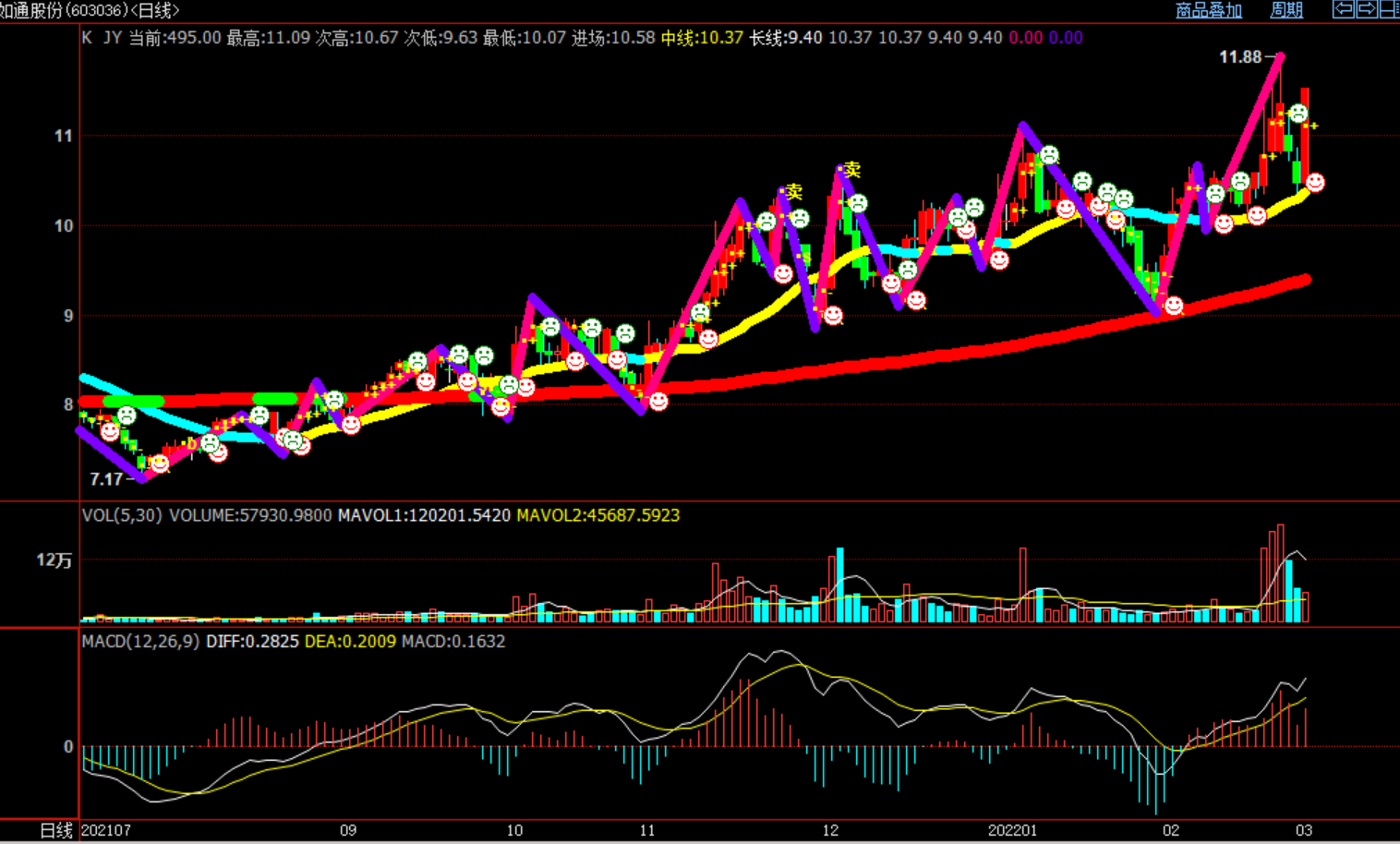1400x844 pixels.
Task: Select the MACD(12,26,9) indicator label
Action: click(x=140, y=641)
